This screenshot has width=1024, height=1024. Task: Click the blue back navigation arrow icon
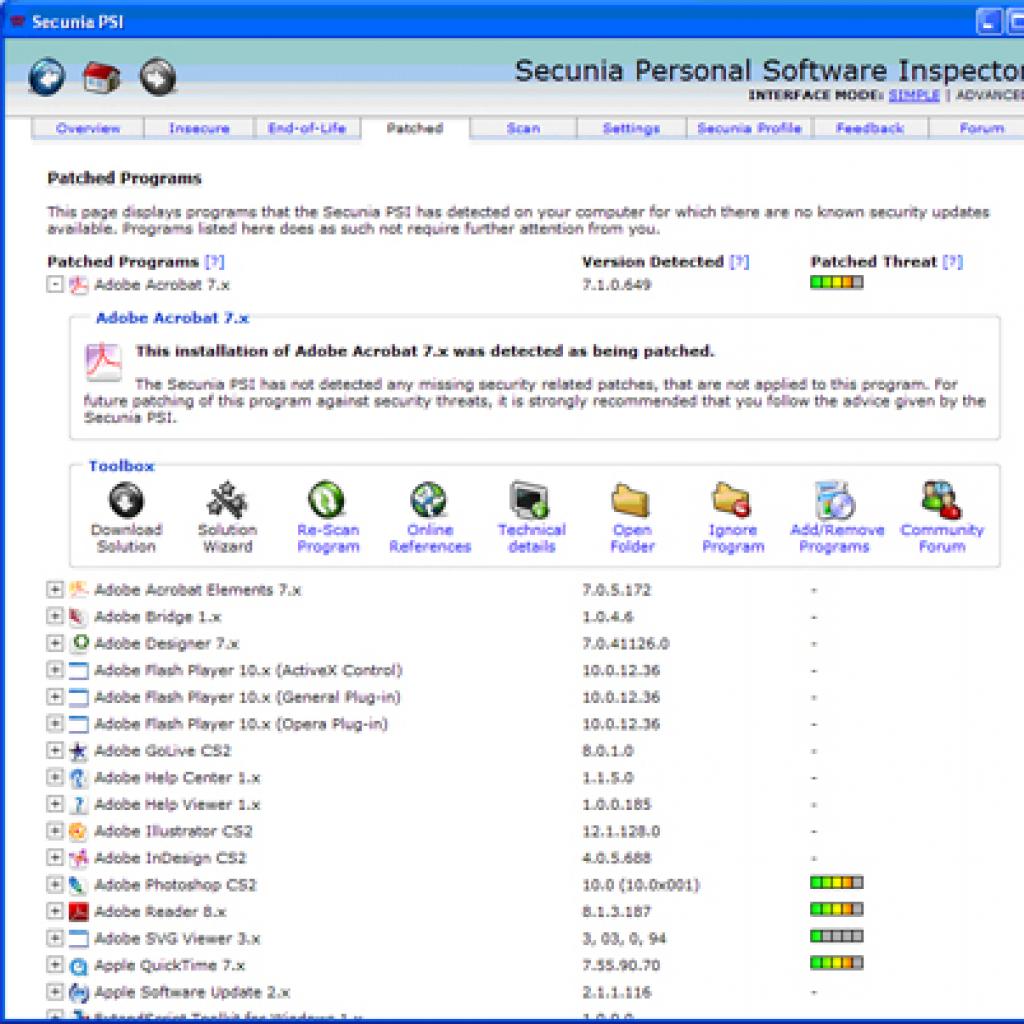(x=47, y=77)
